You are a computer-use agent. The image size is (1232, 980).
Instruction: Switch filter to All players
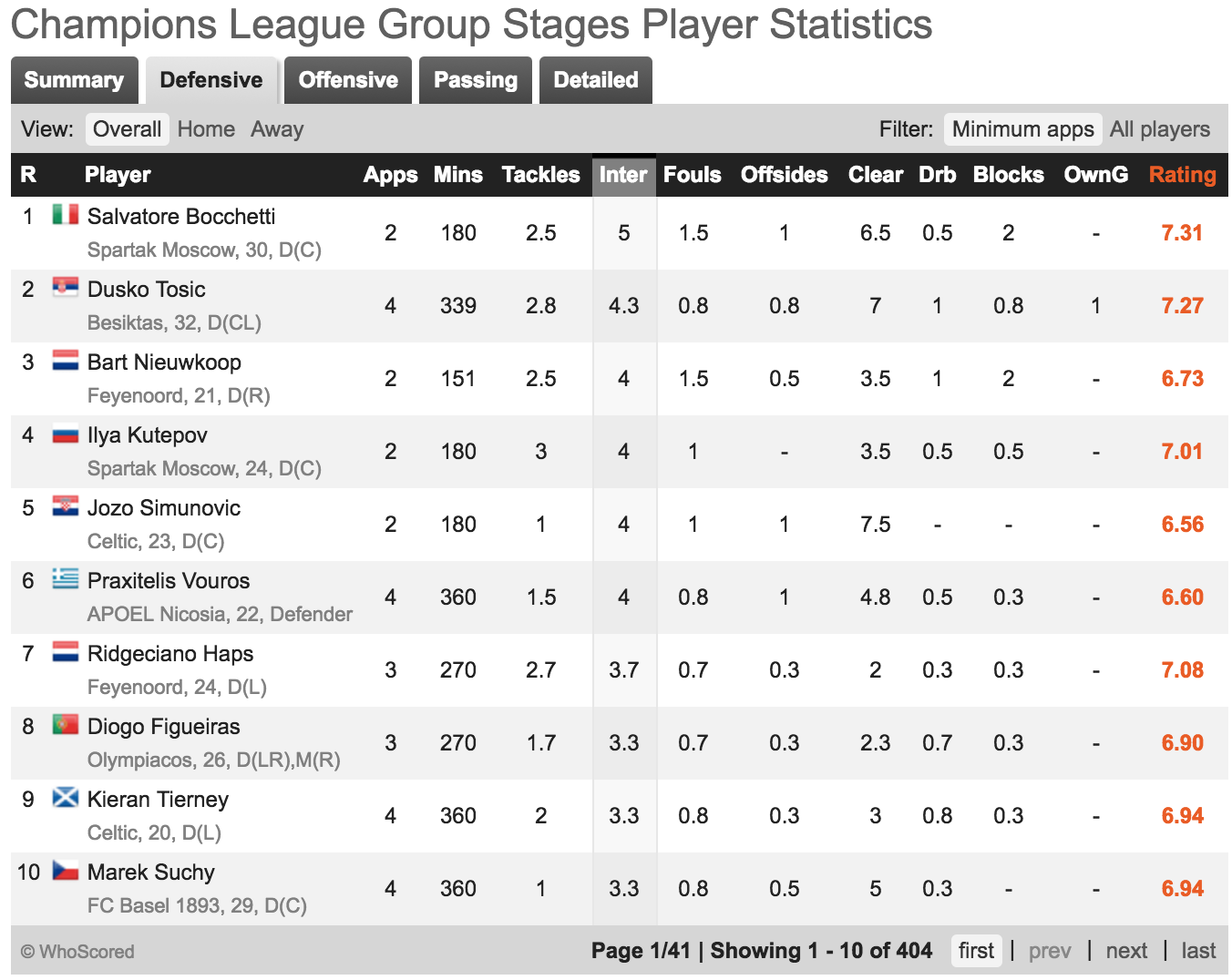[x=1160, y=129]
